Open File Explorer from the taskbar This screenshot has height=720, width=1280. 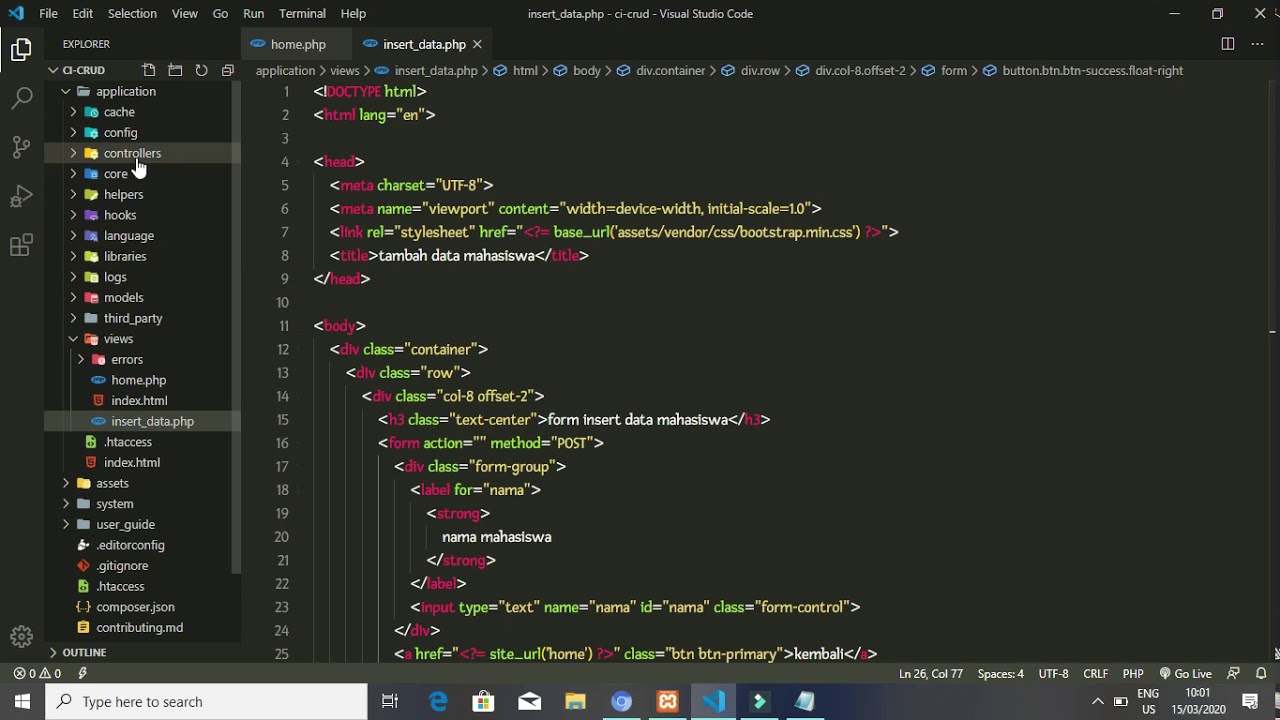[575, 701]
